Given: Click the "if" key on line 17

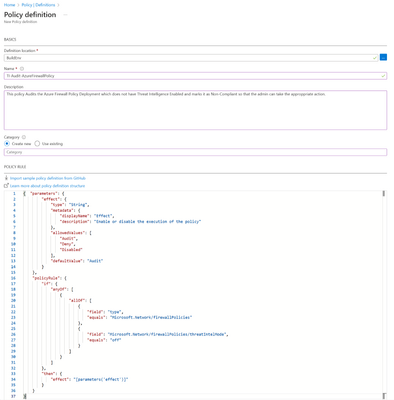Looking at the screenshot, I should click(x=46, y=284).
